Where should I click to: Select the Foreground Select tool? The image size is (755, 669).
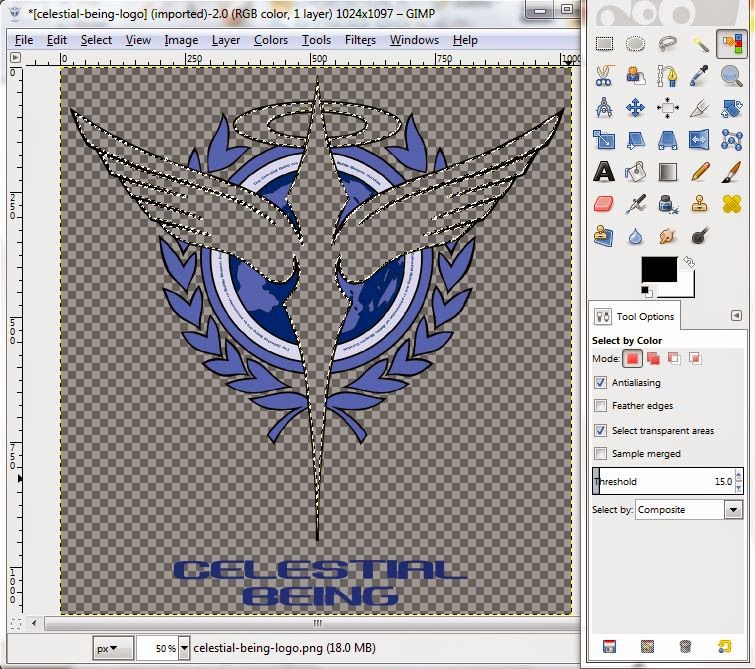(x=636, y=76)
